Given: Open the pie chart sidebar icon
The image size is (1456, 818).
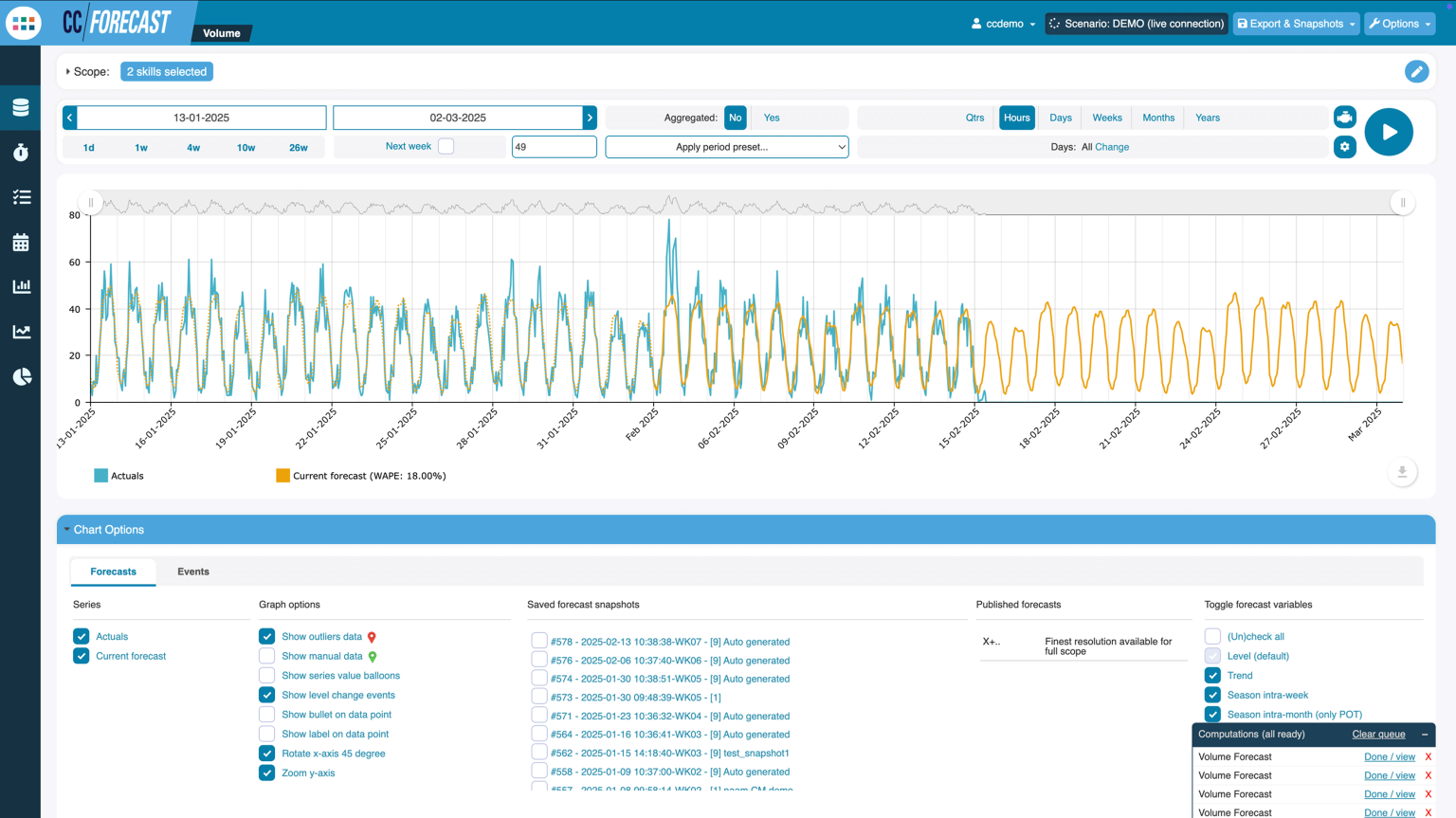Looking at the screenshot, I should click(21, 376).
